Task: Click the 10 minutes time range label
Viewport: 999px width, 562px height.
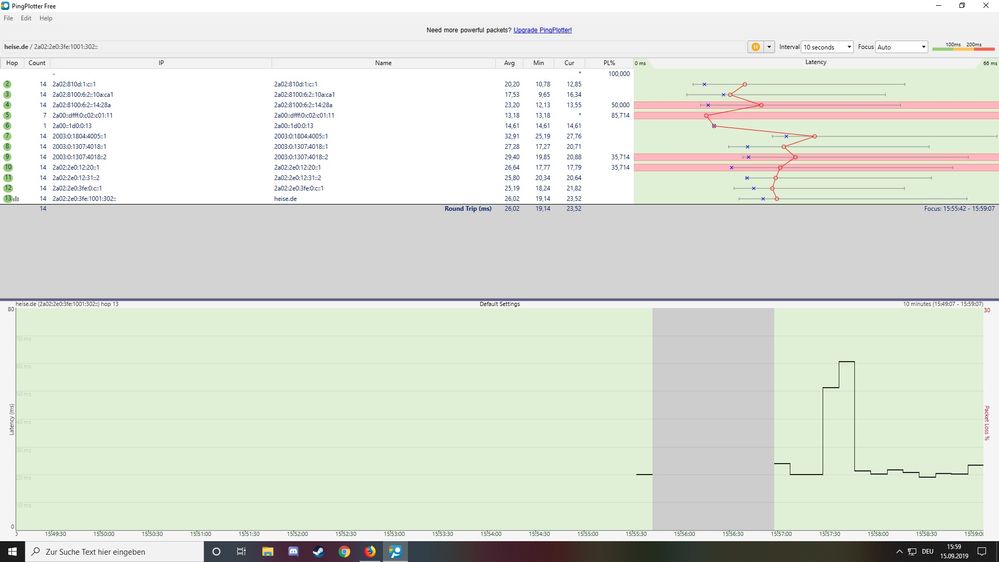Action: [942, 304]
